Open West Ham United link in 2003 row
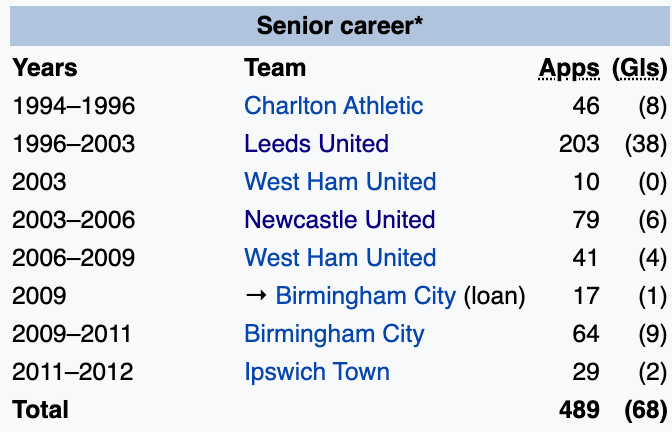The width and height of the screenshot is (672, 432). [x=340, y=182]
